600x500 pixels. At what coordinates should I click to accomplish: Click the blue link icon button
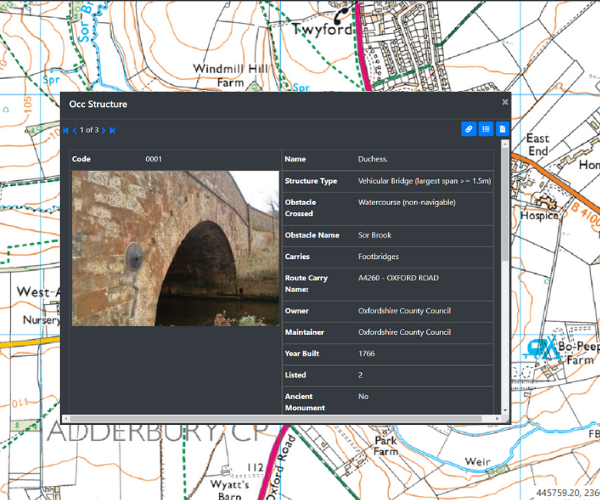(x=468, y=129)
